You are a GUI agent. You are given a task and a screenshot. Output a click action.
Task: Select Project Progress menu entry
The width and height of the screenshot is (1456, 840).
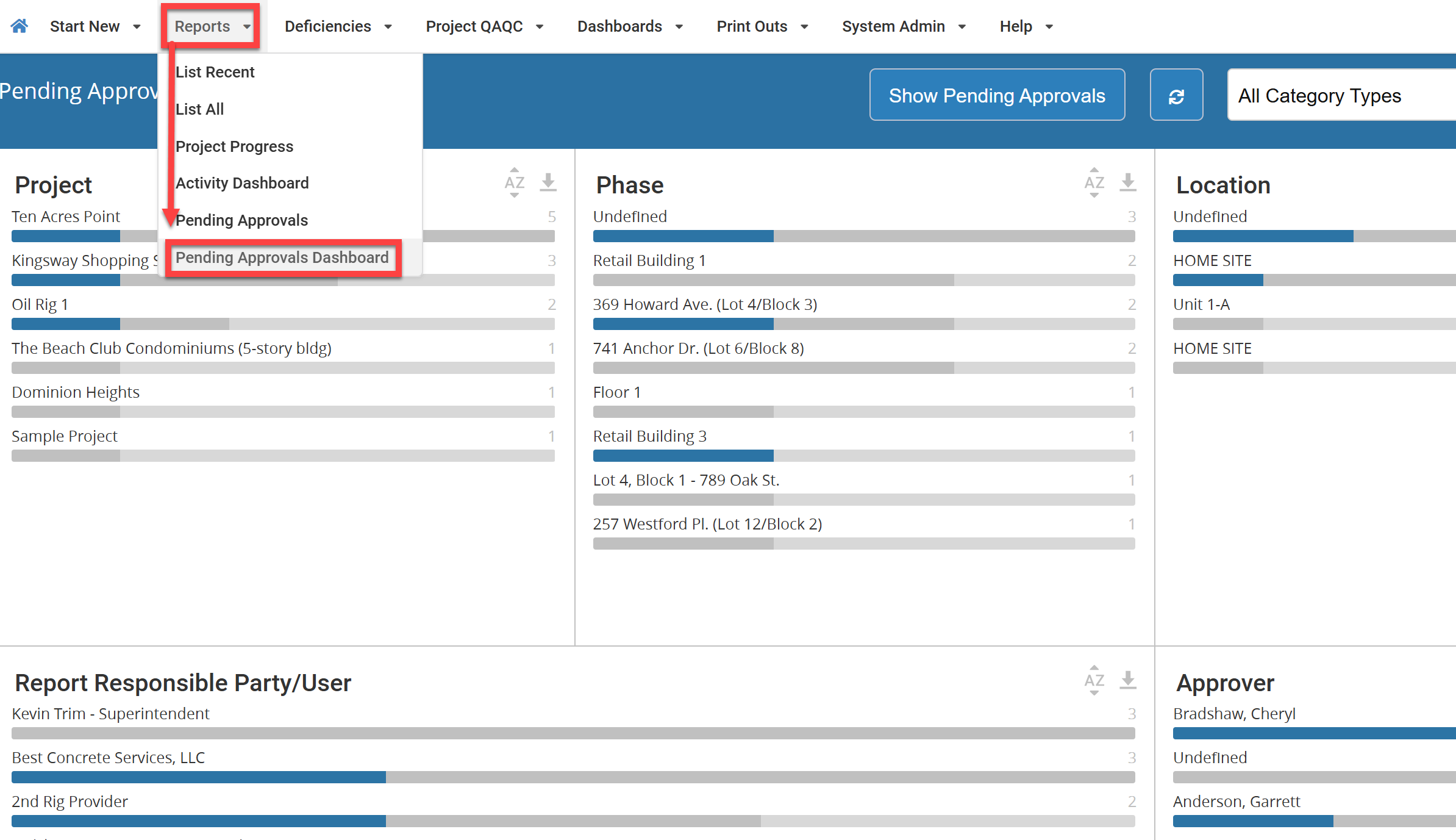tap(234, 146)
